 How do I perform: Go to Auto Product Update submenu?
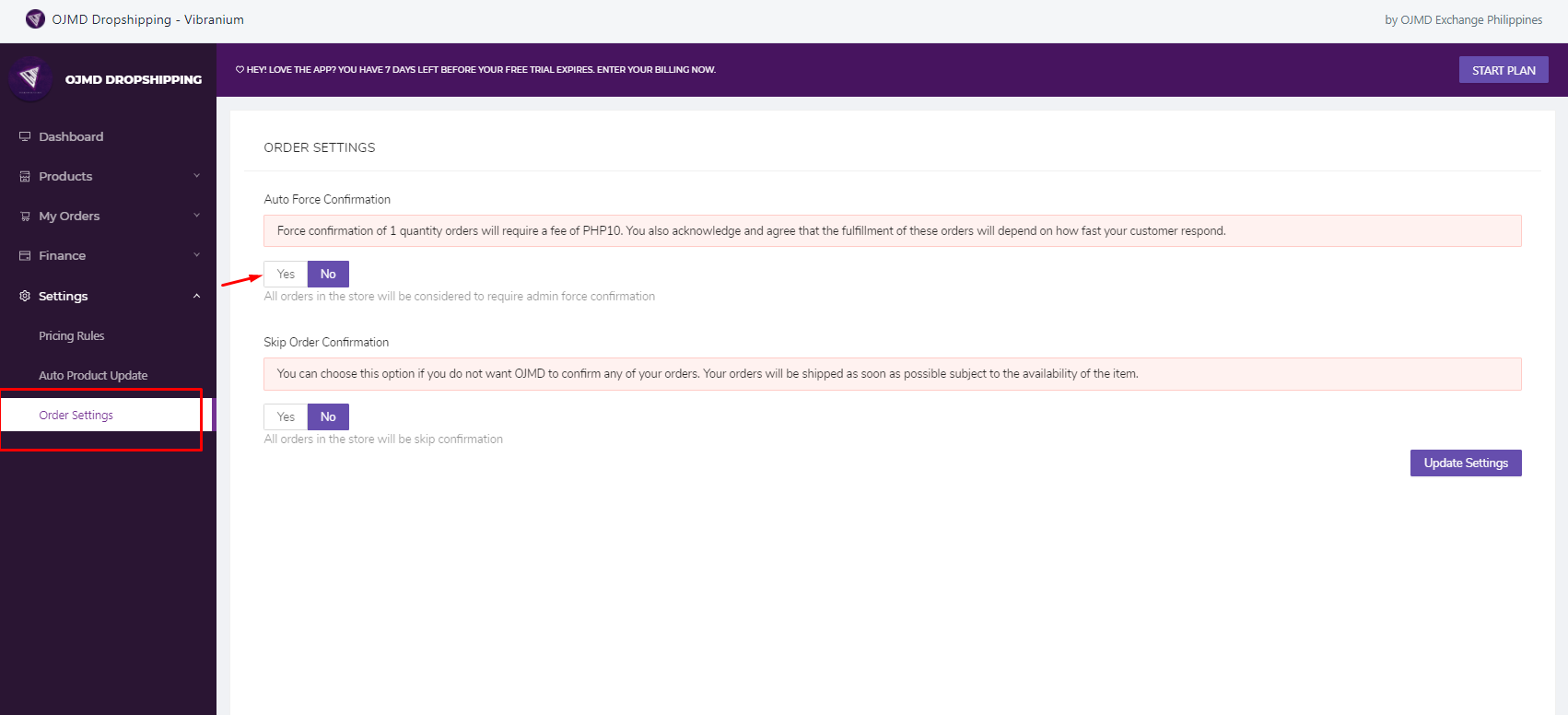coord(93,376)
